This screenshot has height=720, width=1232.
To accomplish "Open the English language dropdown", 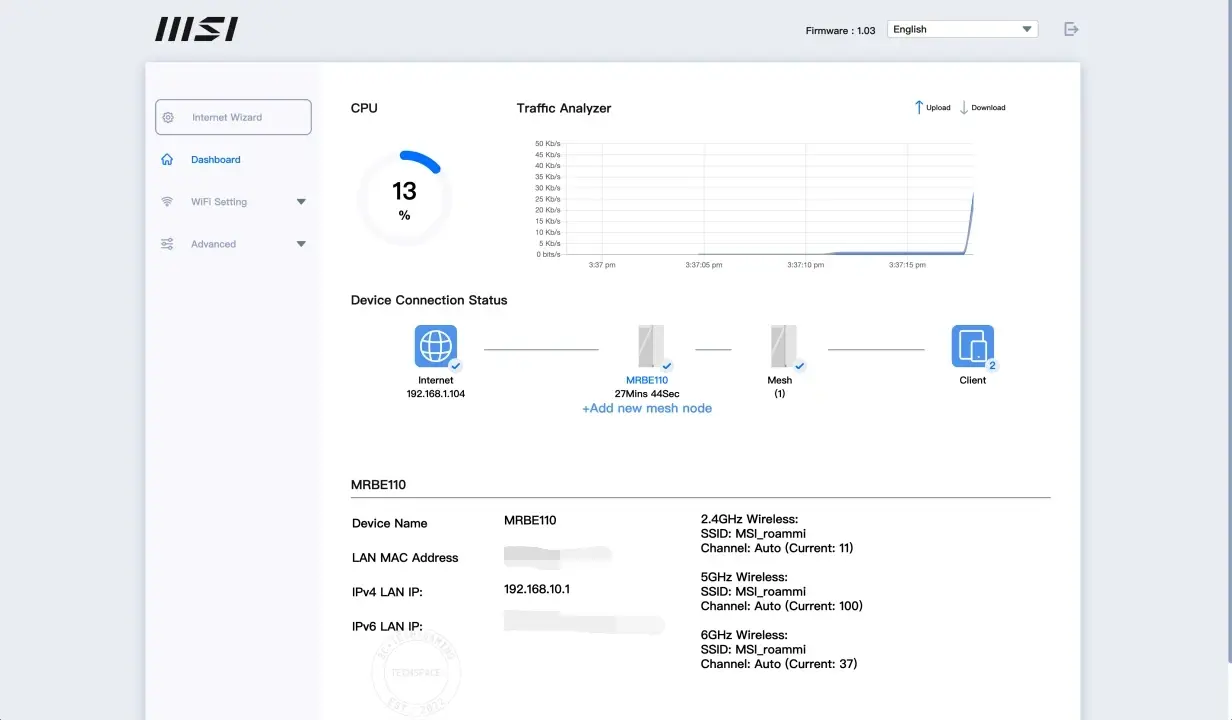I will [962, 29].
